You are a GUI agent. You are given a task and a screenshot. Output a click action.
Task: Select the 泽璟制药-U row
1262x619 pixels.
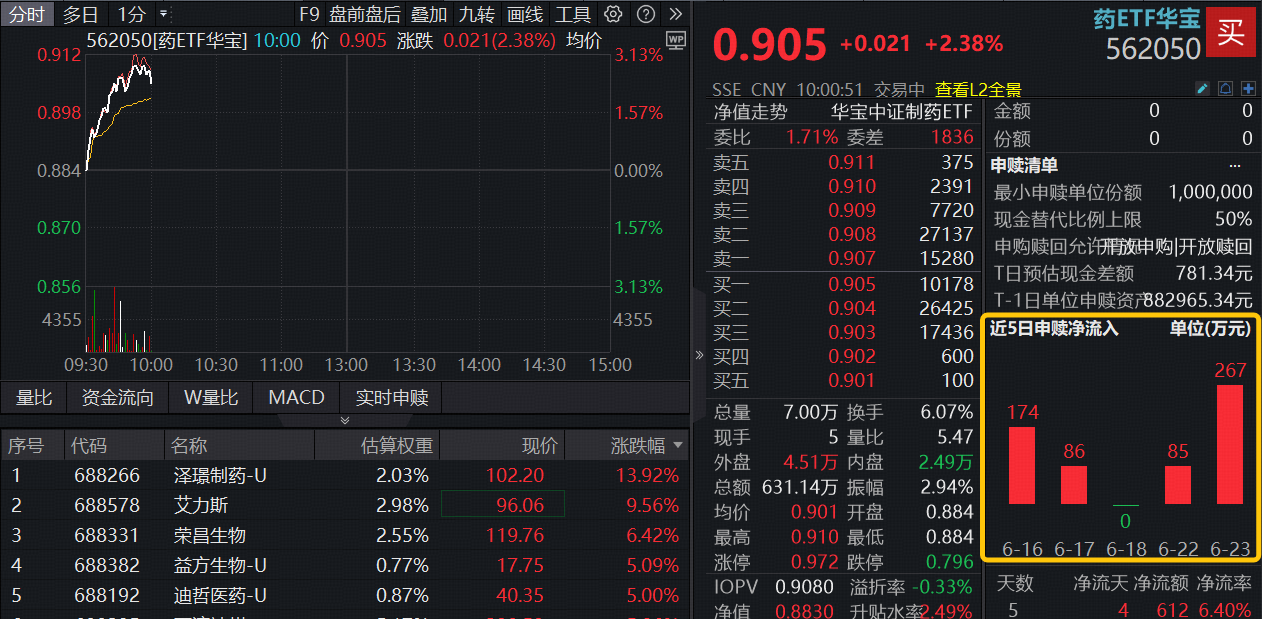click(x=345, y=475)
